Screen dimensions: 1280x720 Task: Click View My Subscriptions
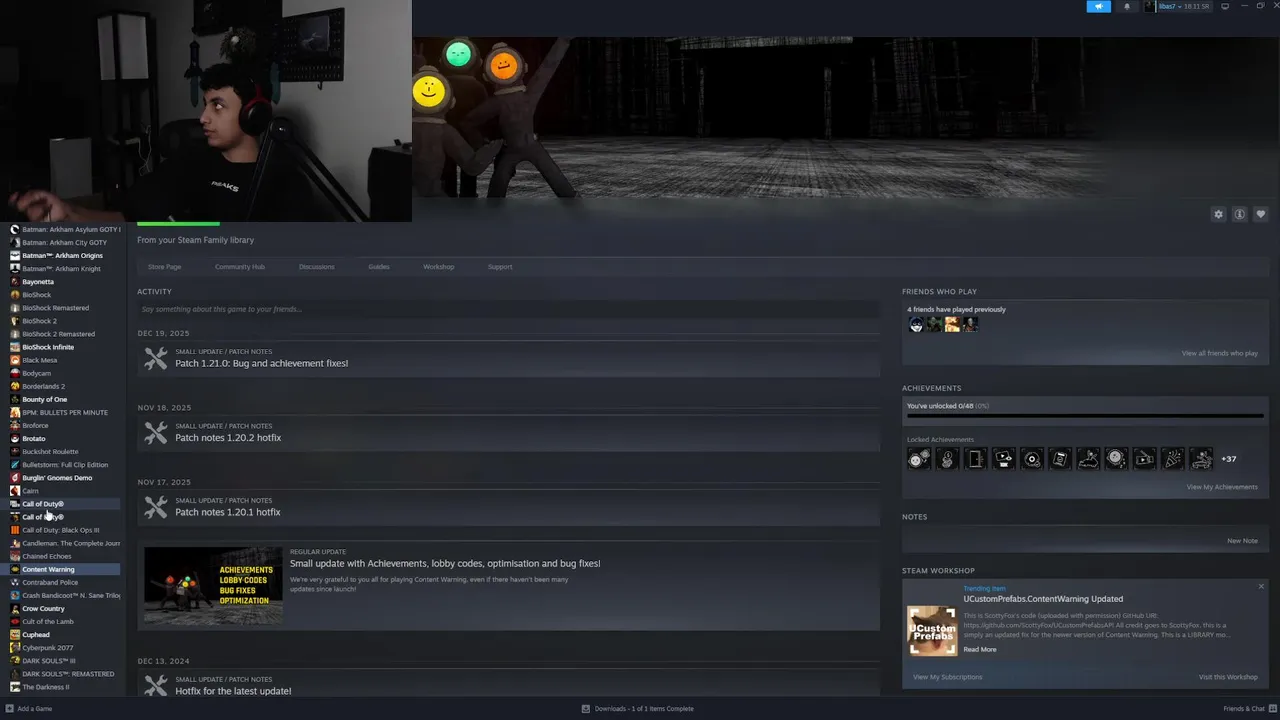point(947,677)
